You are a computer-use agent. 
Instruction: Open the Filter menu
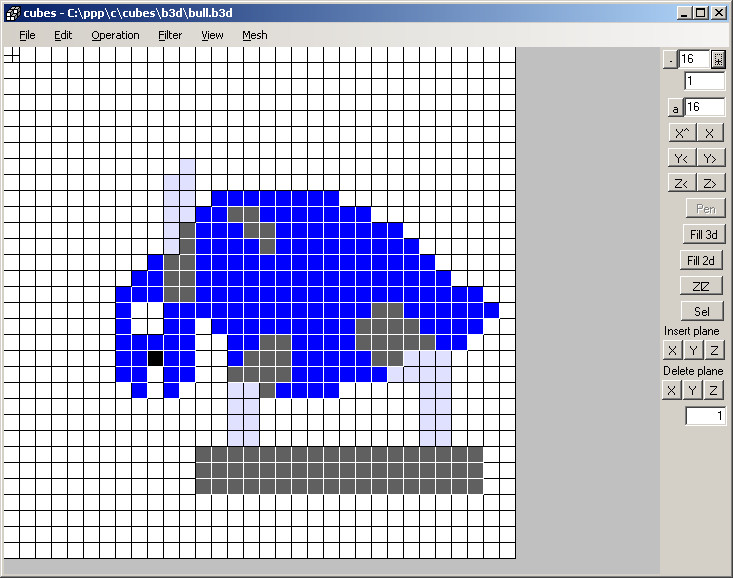point(170,35)
